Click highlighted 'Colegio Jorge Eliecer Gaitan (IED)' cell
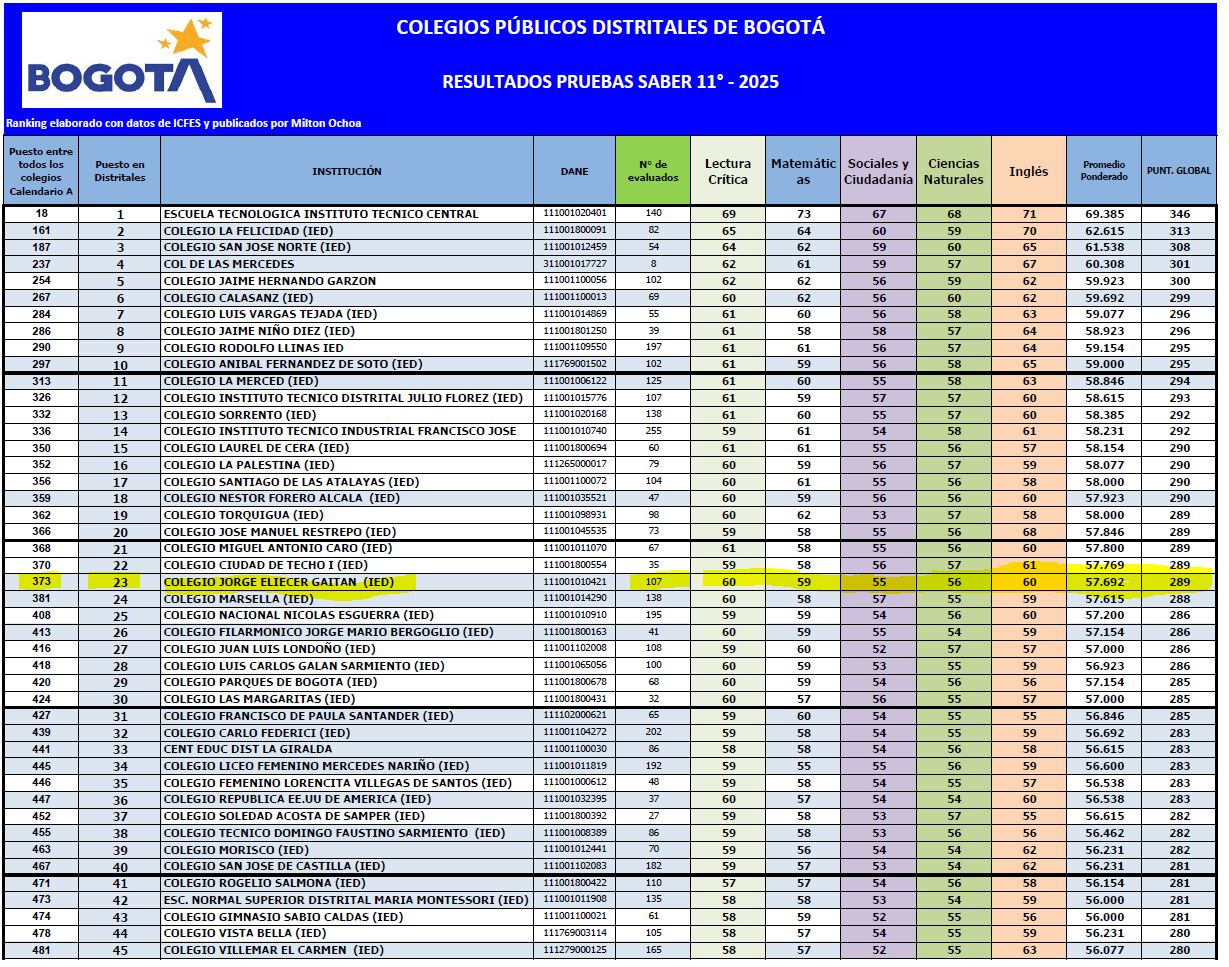The width and height of the screenshot is (1229, 967). coord(278,582)
